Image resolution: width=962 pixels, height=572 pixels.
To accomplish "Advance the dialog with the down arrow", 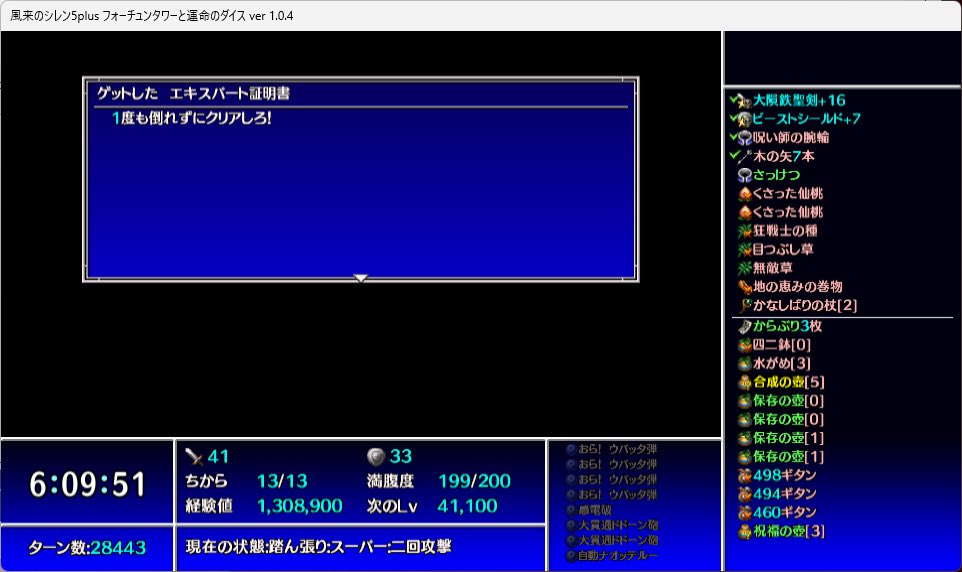I will pos(361,278).
